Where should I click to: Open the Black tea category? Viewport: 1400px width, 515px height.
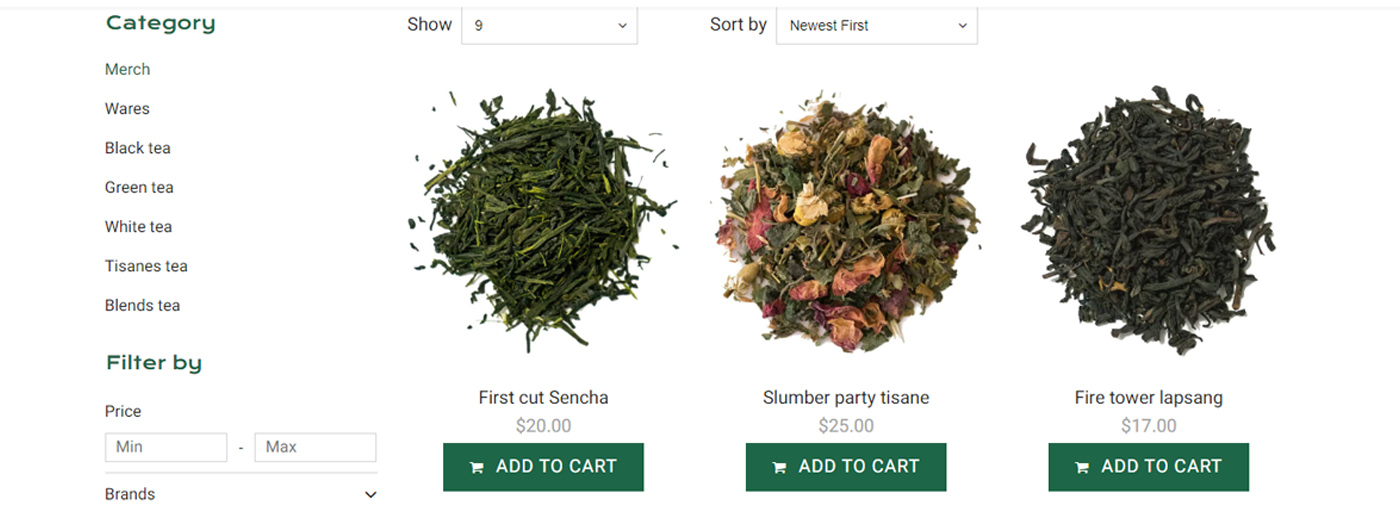tap(137, 148)
